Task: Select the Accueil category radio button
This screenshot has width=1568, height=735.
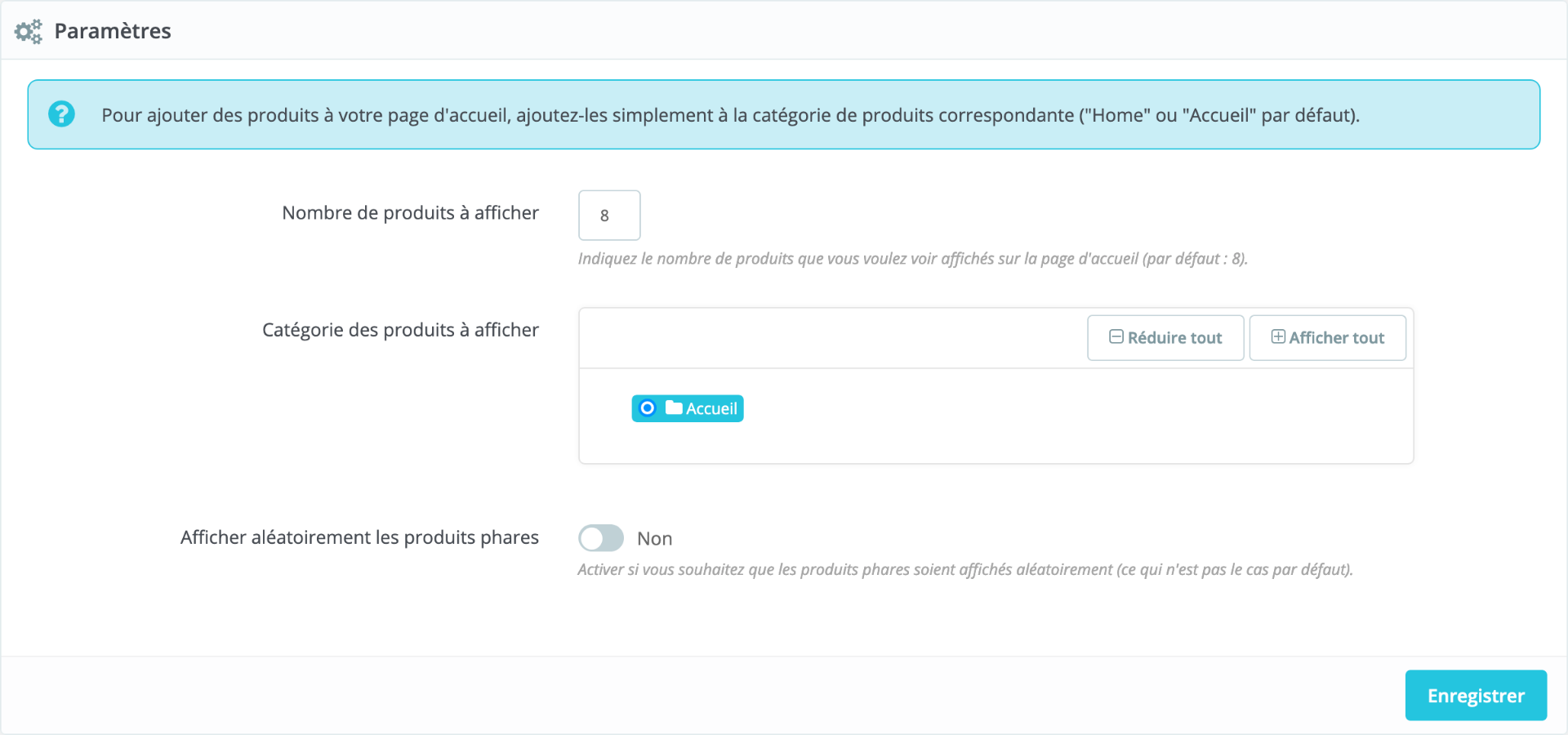Action: pyautogui.click(x=647, y=408)
